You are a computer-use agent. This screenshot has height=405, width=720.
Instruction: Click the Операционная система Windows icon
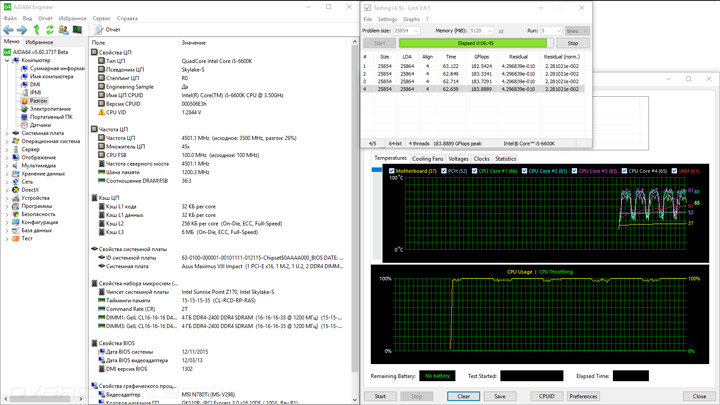coord(16,141)
